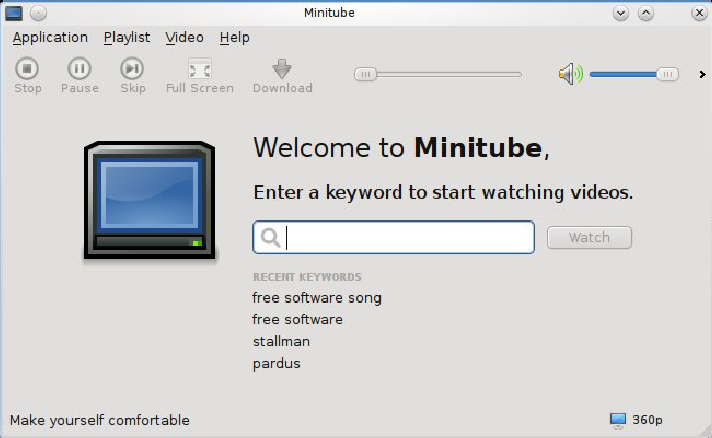Open the Application menu

pos(50,38)
